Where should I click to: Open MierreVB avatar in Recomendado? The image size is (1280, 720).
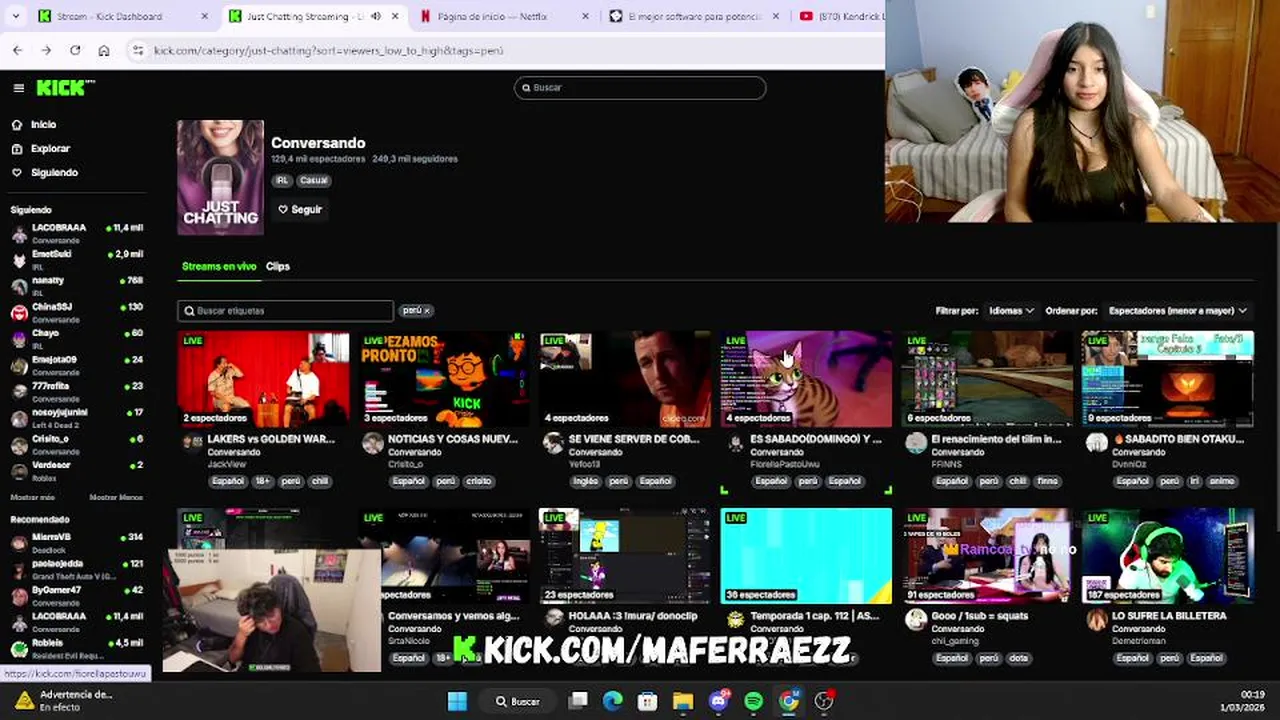click(19, 543)
